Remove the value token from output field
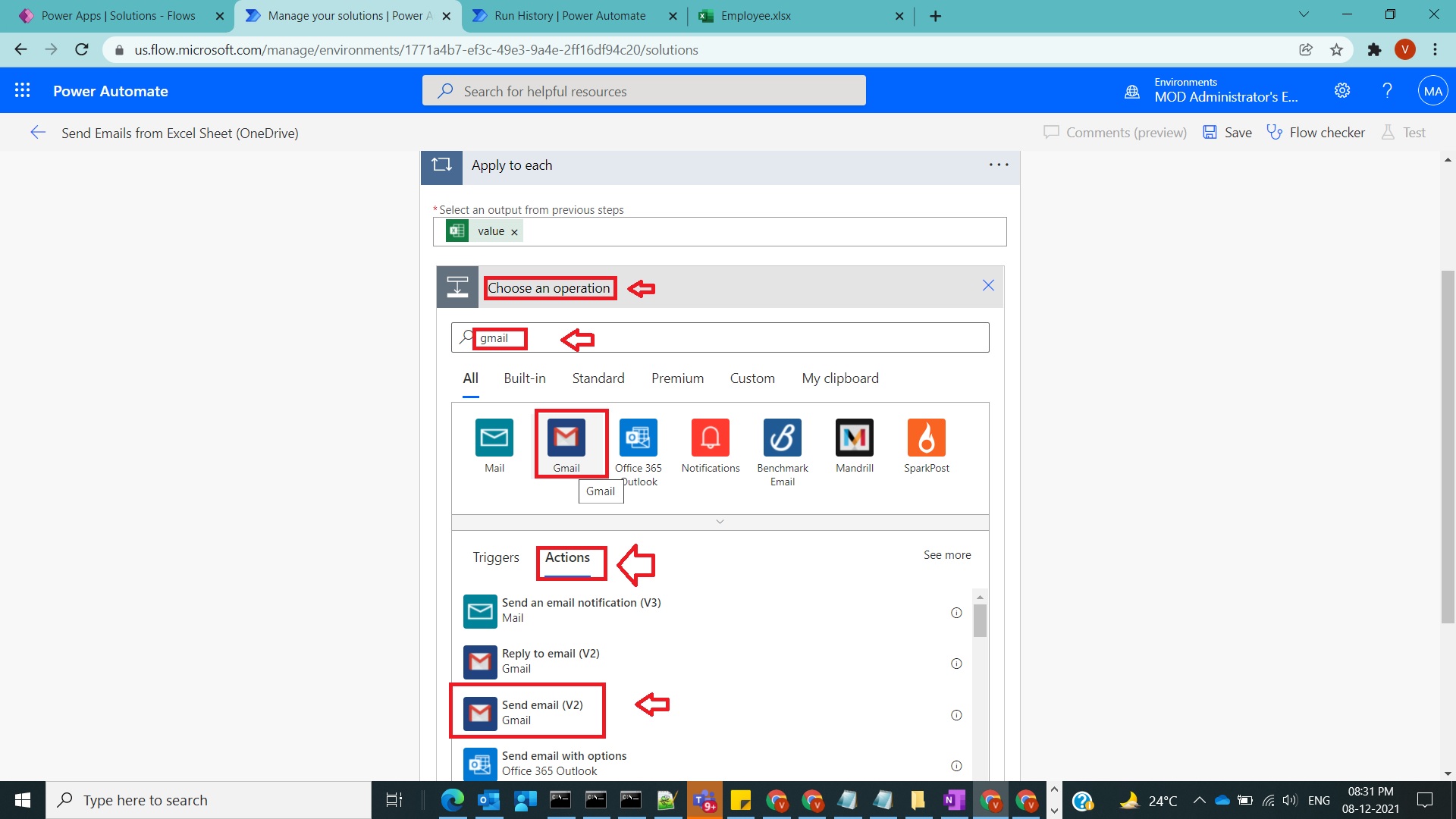1456x819 pixels. click(x=514, y=231)
